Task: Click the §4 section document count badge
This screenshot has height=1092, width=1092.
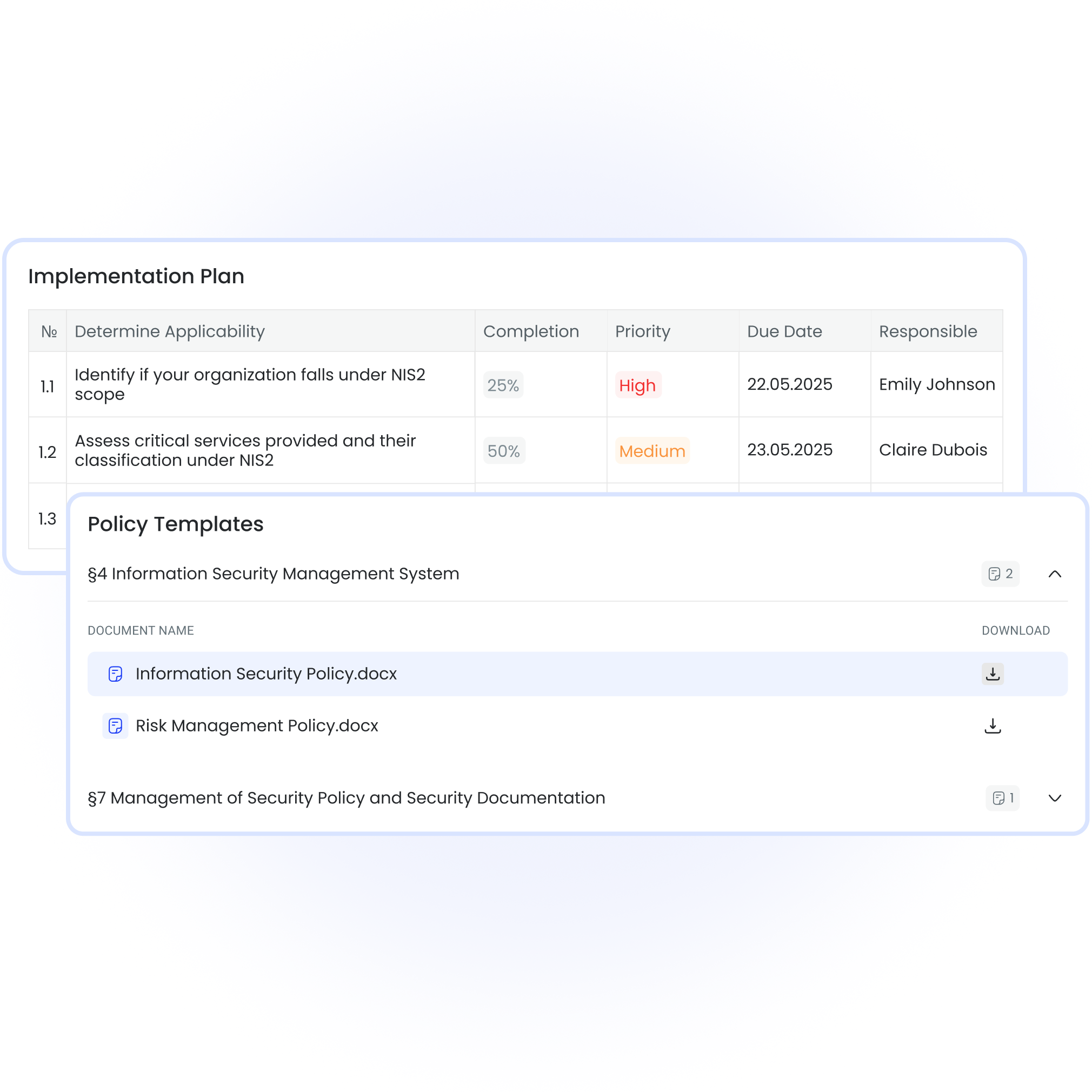Action: [x=1001, y=574]
